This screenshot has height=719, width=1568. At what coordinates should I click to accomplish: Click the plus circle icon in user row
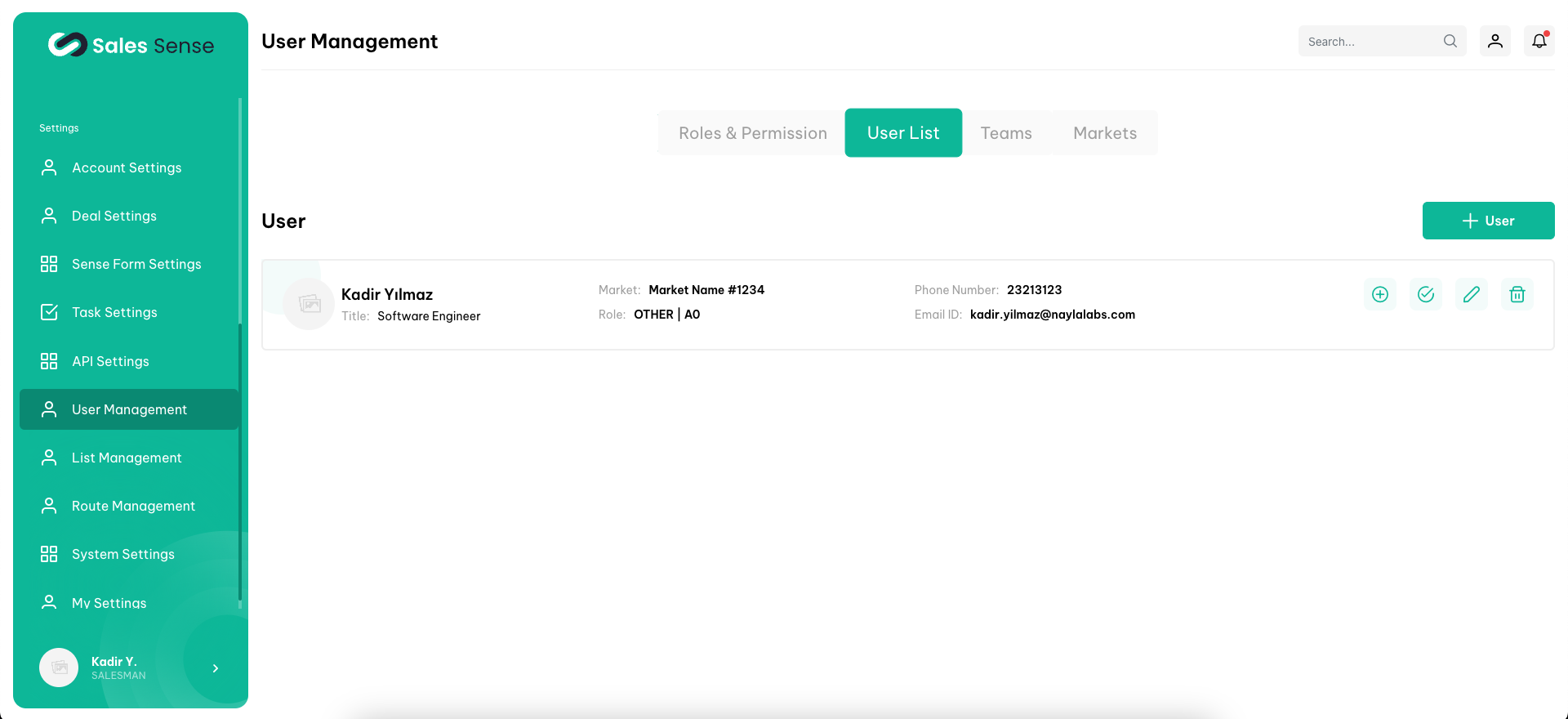point(1379,294)
